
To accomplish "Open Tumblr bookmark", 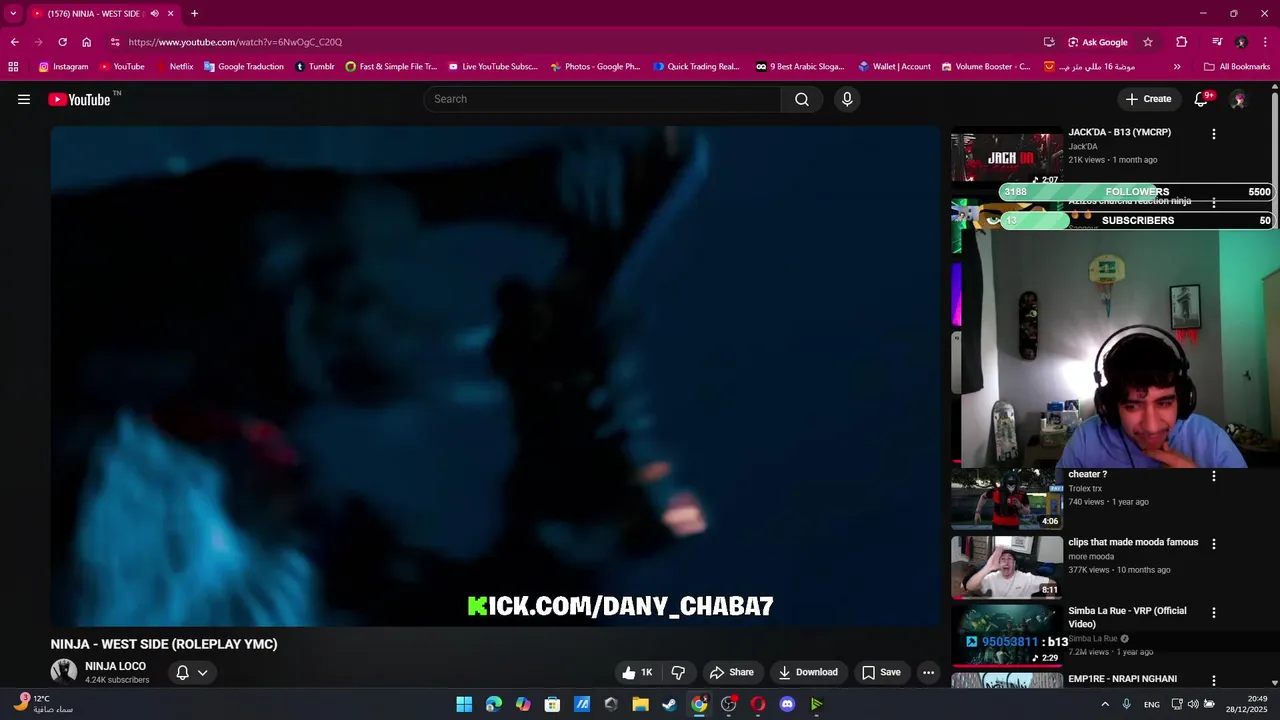I will coord(315,67).
